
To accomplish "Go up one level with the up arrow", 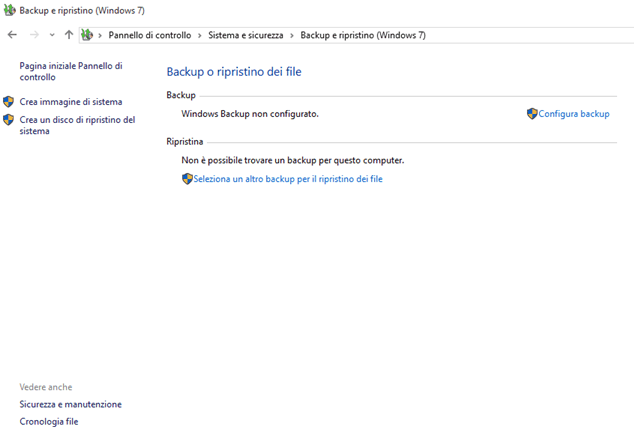I will click(x=69, y=35).
